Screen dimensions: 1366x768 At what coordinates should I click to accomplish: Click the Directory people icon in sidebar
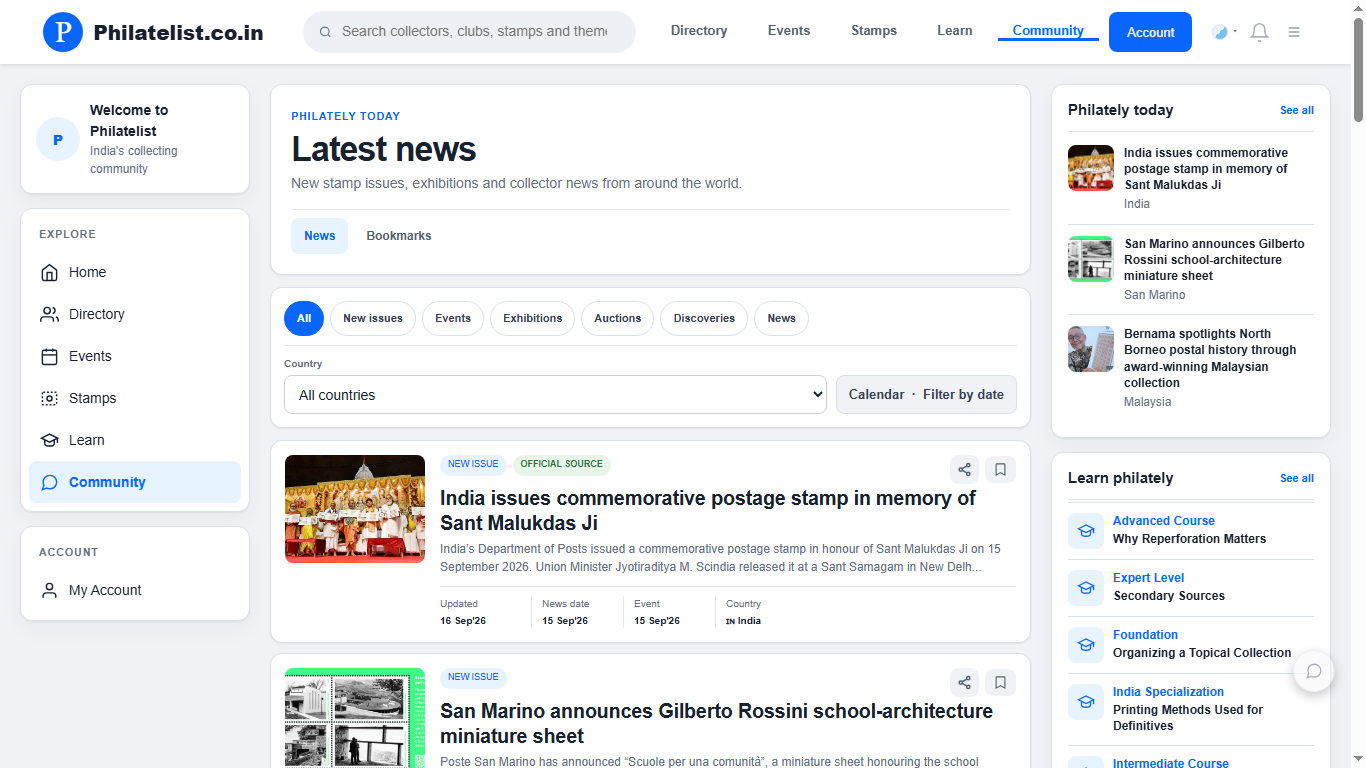49,314
